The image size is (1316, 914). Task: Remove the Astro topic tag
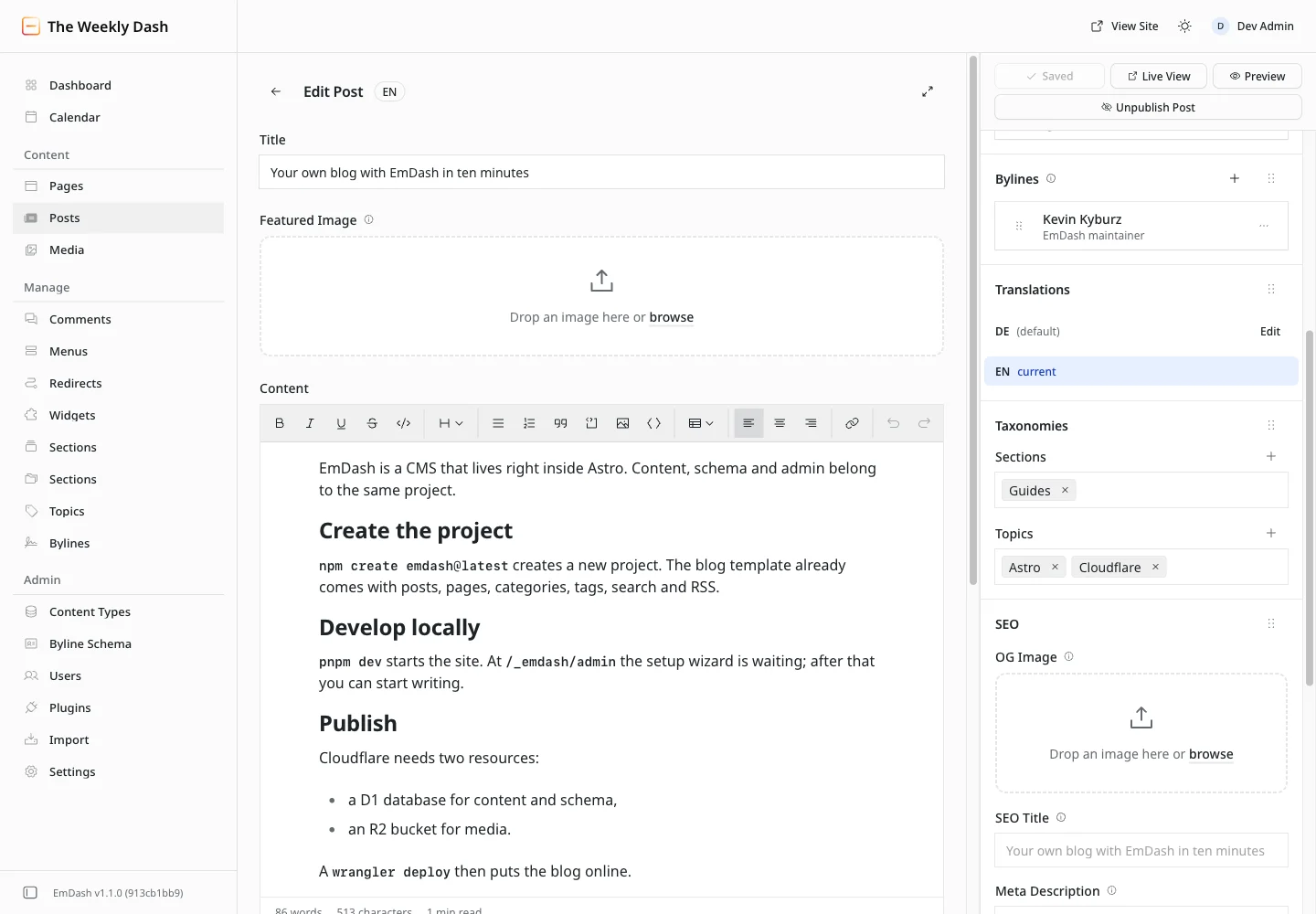1055,568
